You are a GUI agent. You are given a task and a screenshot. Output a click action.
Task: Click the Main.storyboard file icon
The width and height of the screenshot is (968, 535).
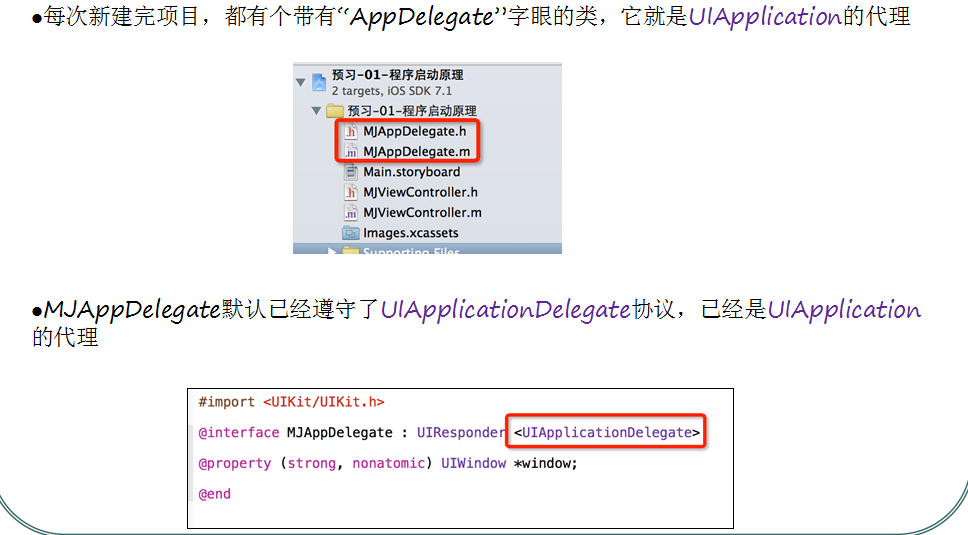(351, 172)
